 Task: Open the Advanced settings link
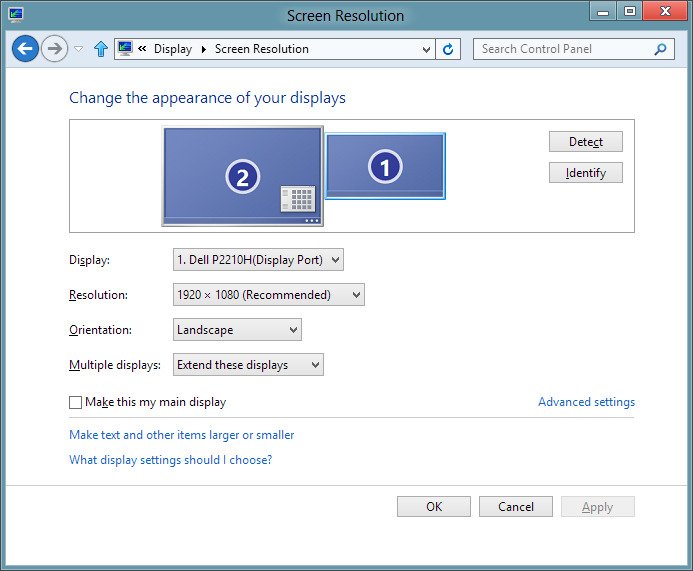point(586,402)
